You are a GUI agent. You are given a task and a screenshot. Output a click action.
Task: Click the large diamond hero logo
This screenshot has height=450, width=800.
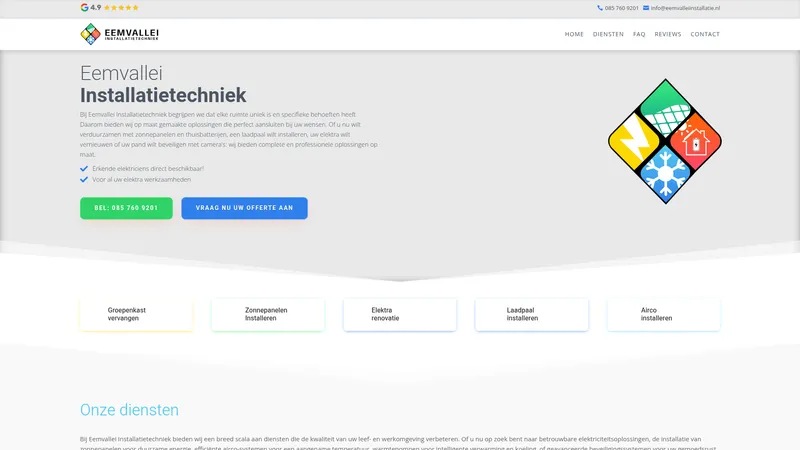665,141
